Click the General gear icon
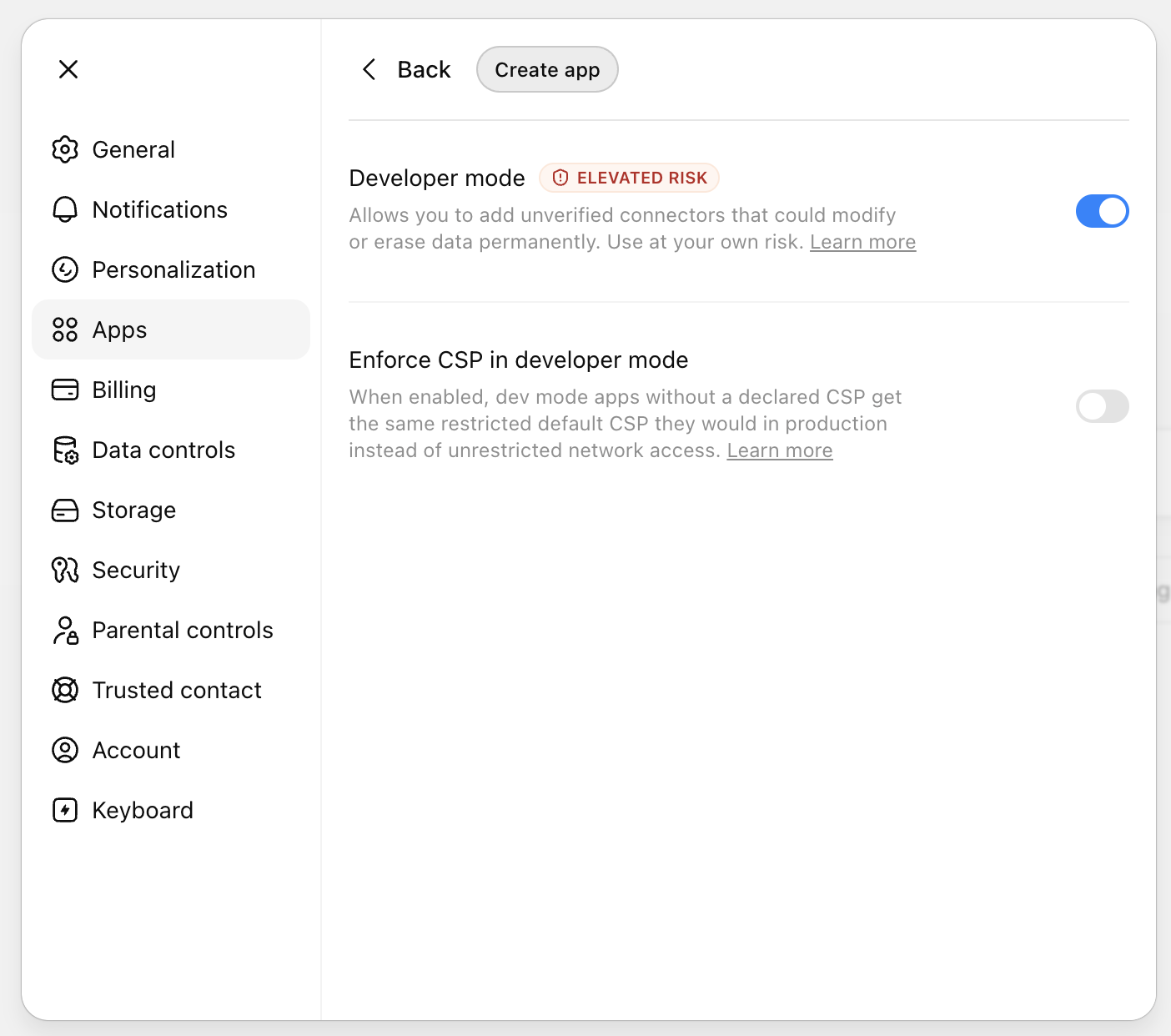The width and height of the screenshot is (1171, 1036). (65, 149)
